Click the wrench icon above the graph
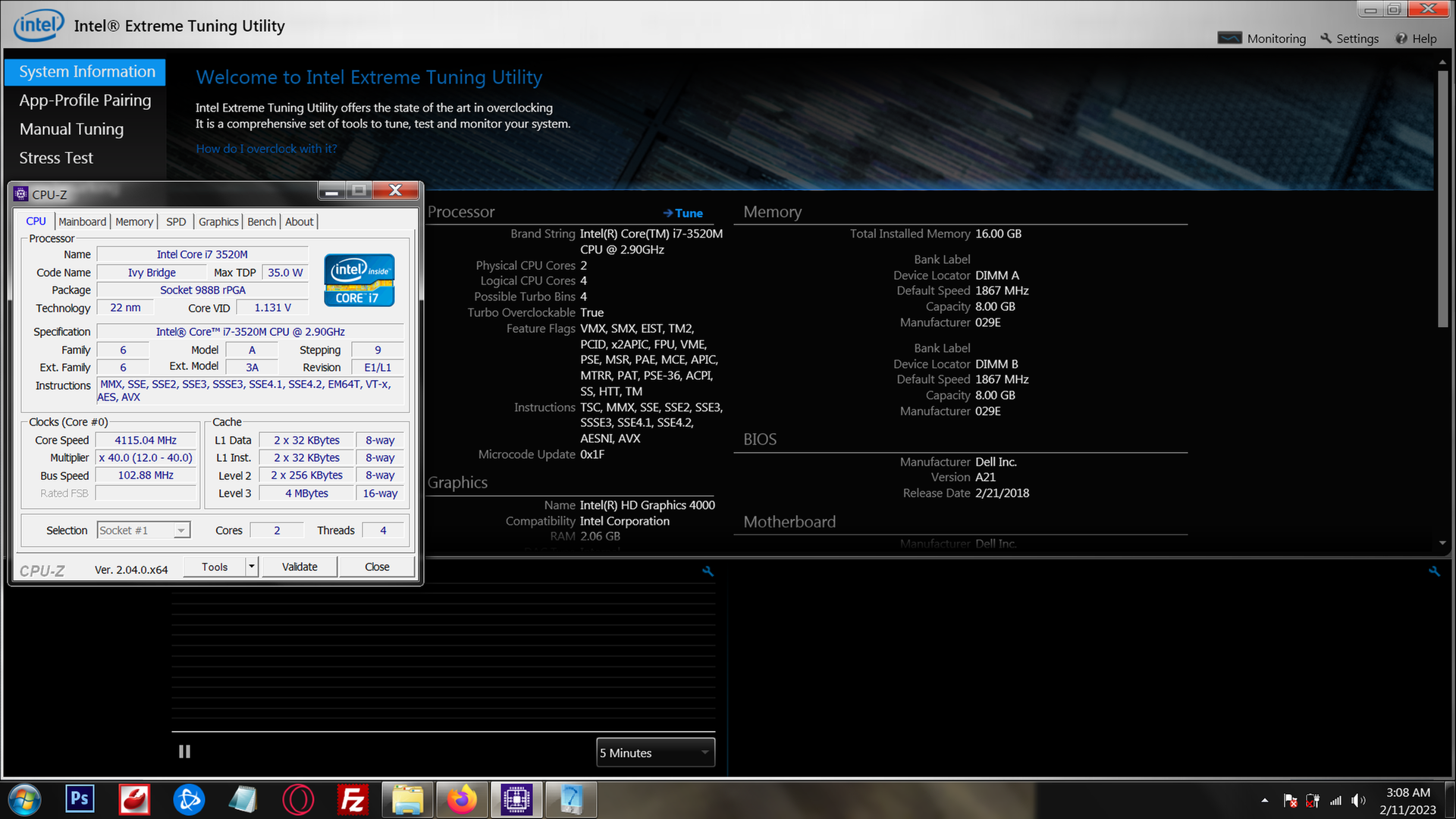The width and height of the screenshot is (1456, 819). point(708,571)
